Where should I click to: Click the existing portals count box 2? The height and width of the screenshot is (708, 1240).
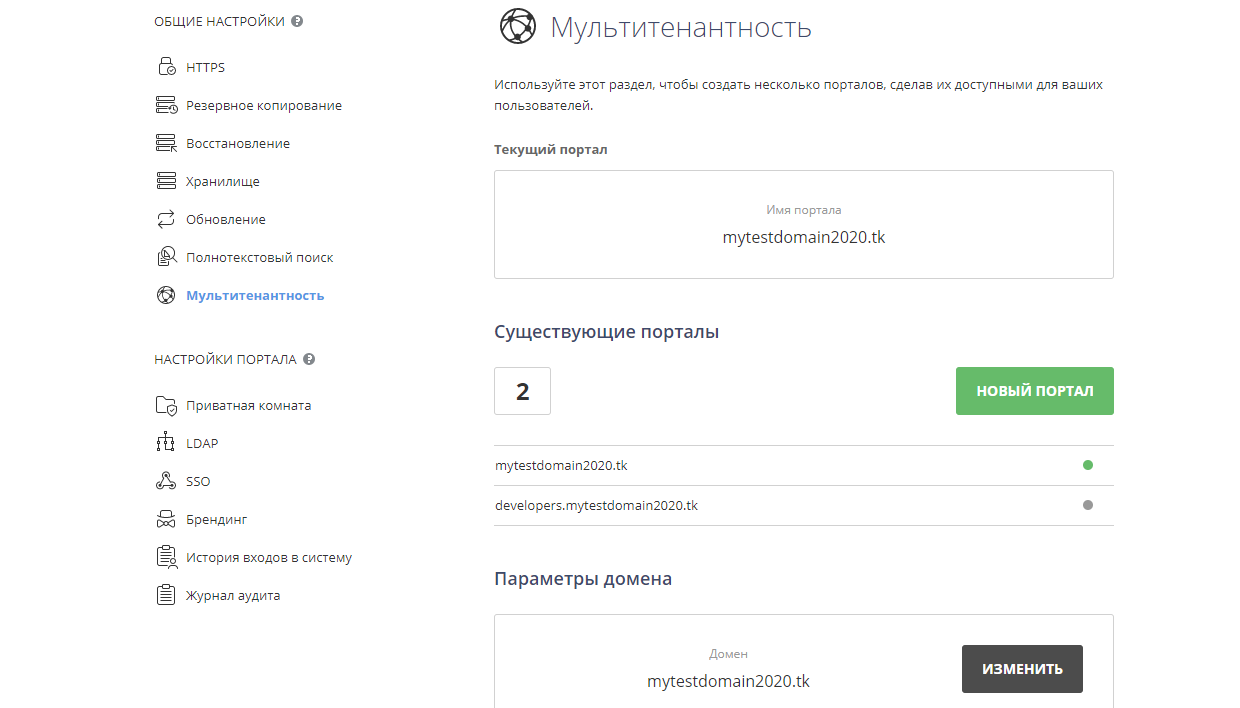(x=522, y=391)
